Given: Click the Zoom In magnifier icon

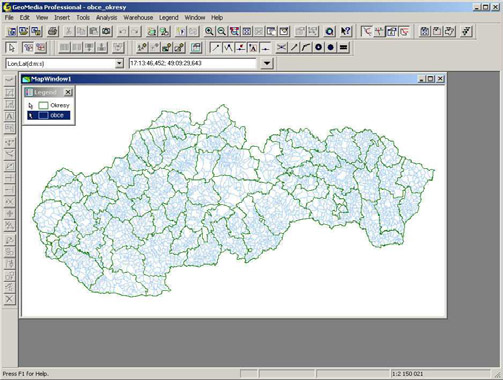Looking at the screenshot, I should pos(209,31).
